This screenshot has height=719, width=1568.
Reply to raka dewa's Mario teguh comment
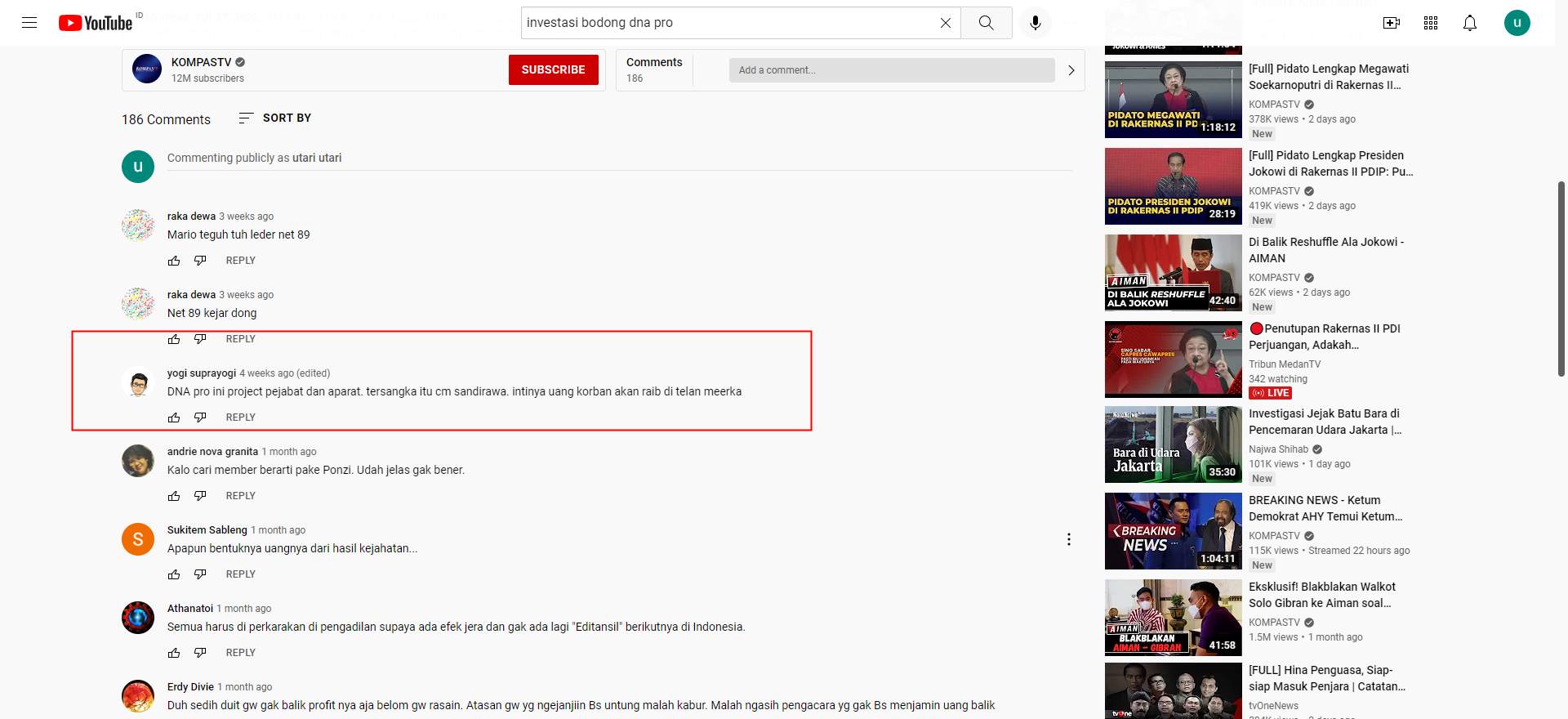(x=241, y=261)
